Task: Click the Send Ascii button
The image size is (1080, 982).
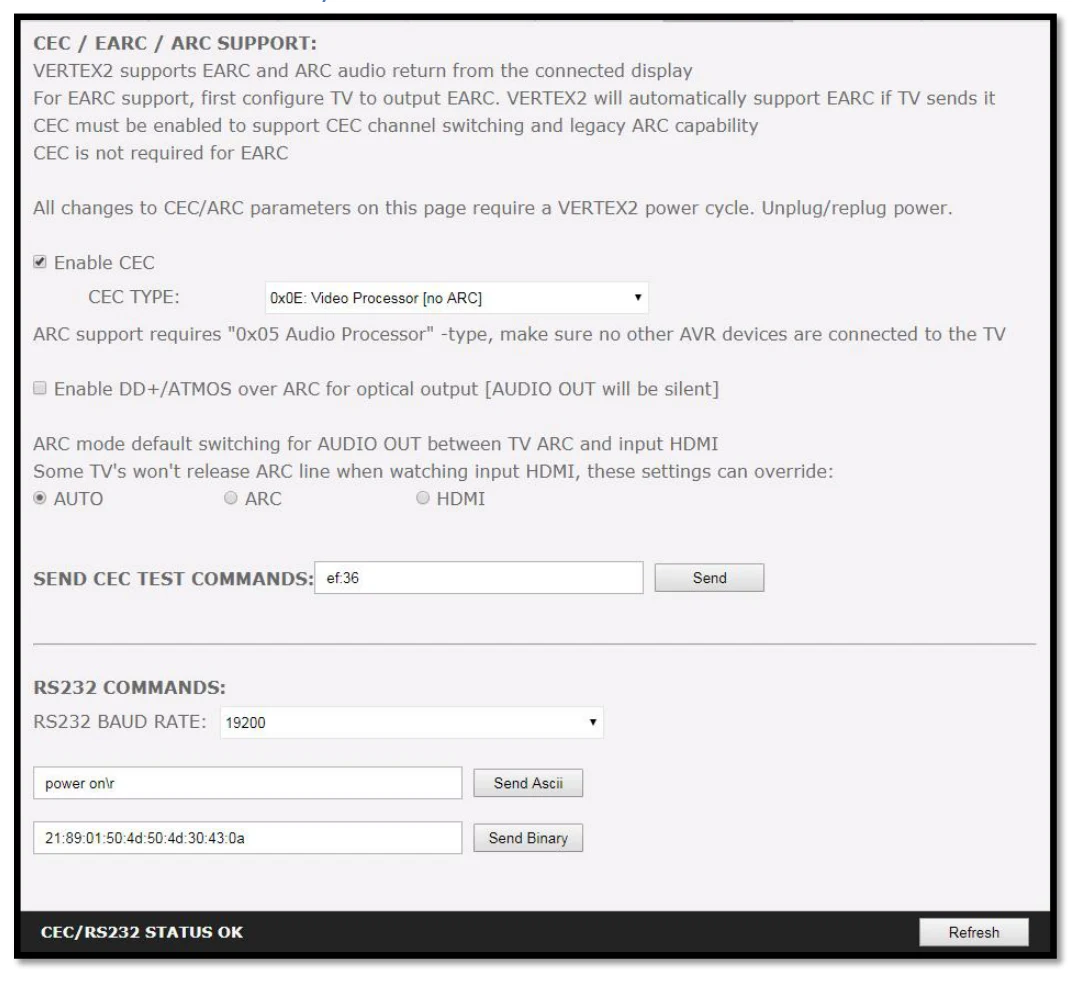Action: tap(528, 783)
